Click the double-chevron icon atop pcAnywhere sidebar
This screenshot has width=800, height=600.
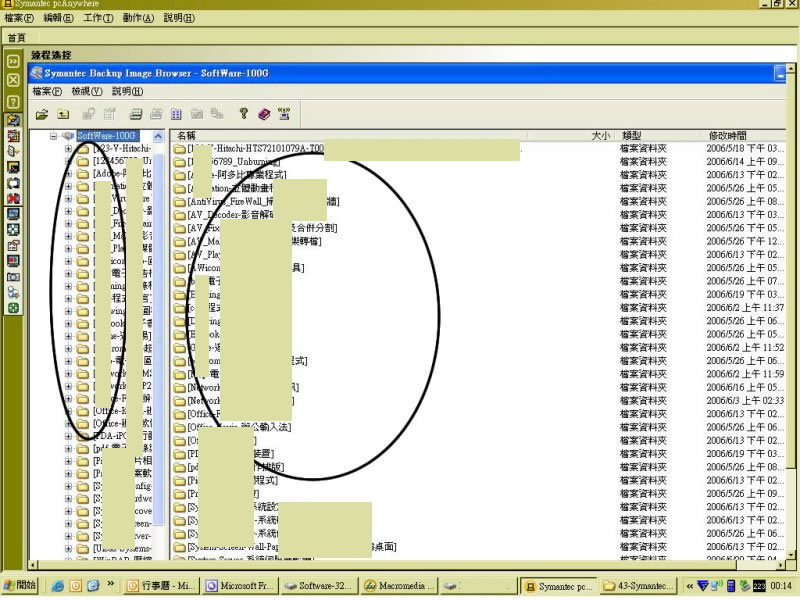pyautogui.click(x=13, y=61)
